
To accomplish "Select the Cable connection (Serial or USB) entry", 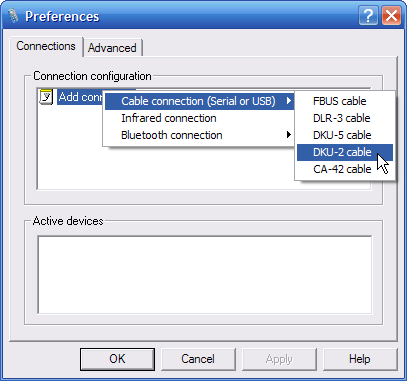I will pyautogui.click(x=199, y=101).
